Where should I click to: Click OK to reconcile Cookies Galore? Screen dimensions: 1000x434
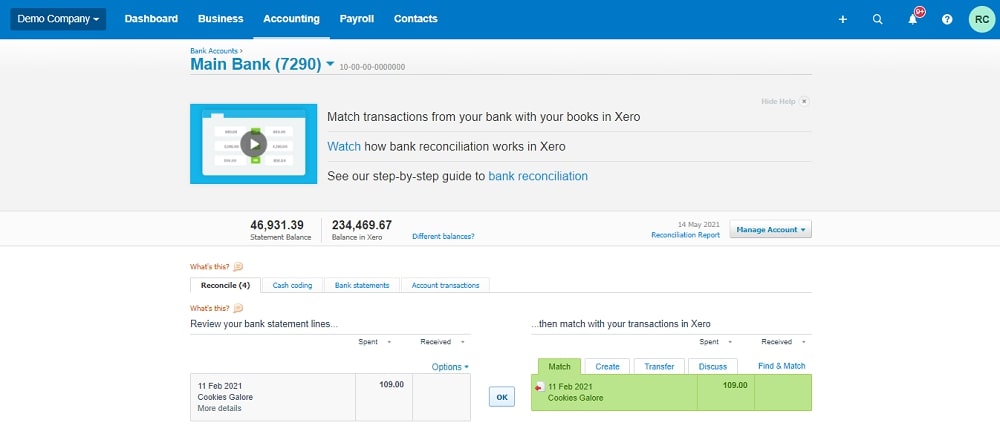tap(502, 397)
